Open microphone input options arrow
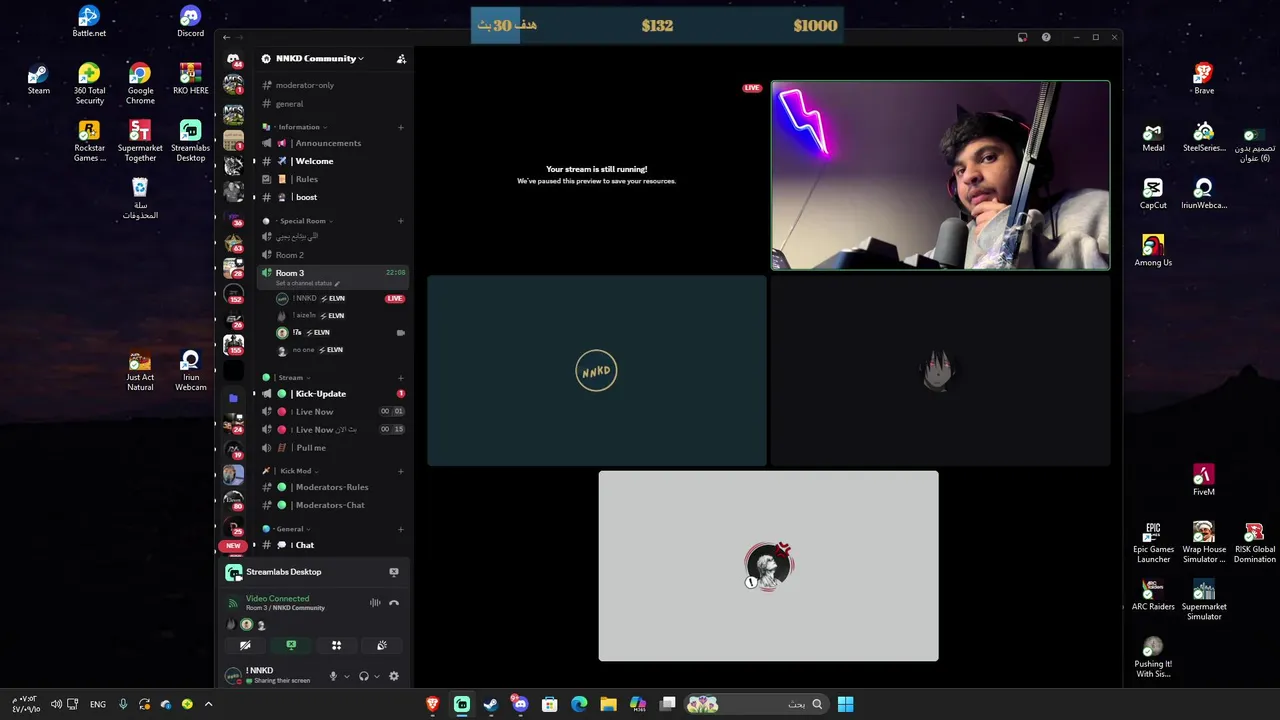 tap(347, 676)
